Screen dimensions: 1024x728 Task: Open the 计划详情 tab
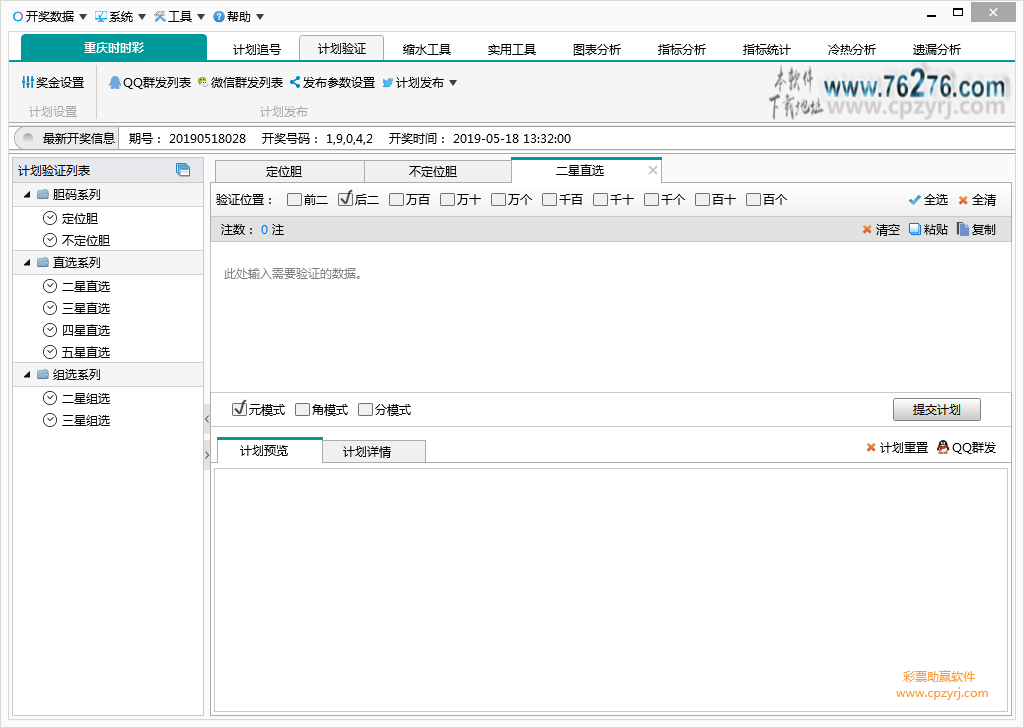[x=374, y=451]
